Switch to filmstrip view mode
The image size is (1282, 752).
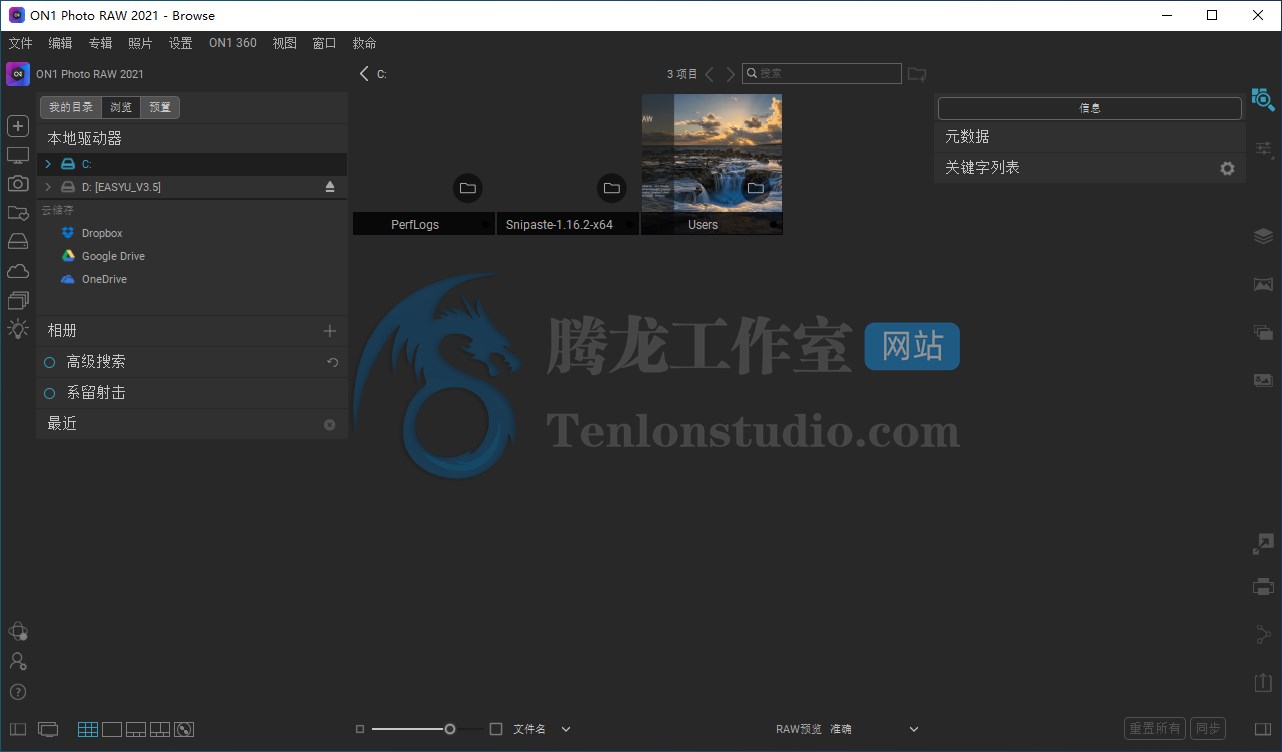(x=136, y=729)
